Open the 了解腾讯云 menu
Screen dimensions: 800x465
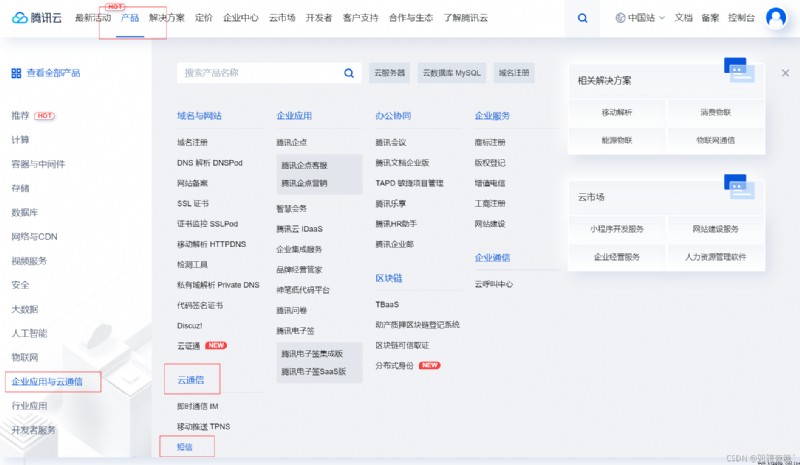coord(465,18)
